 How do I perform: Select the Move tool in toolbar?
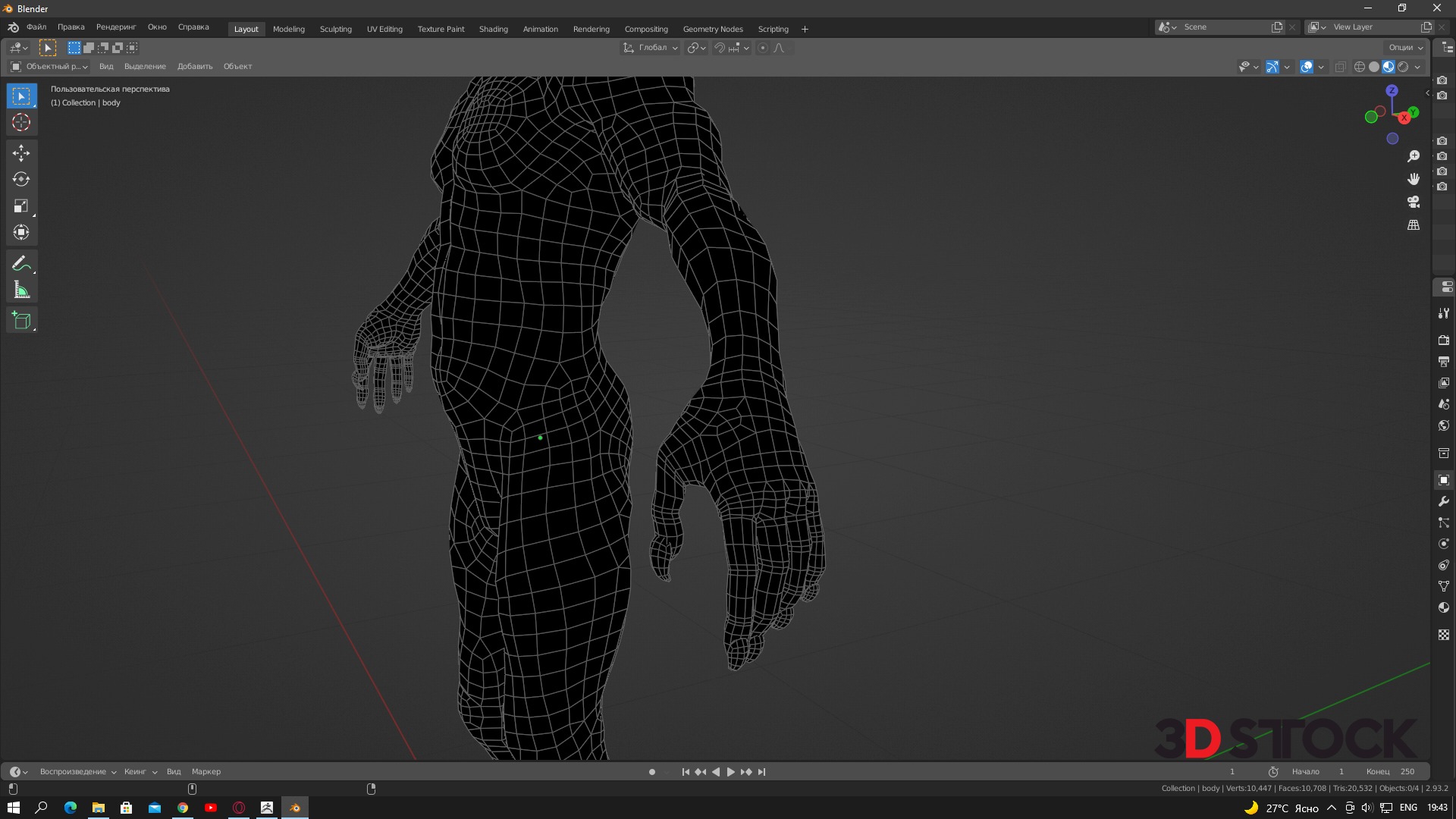21,153
